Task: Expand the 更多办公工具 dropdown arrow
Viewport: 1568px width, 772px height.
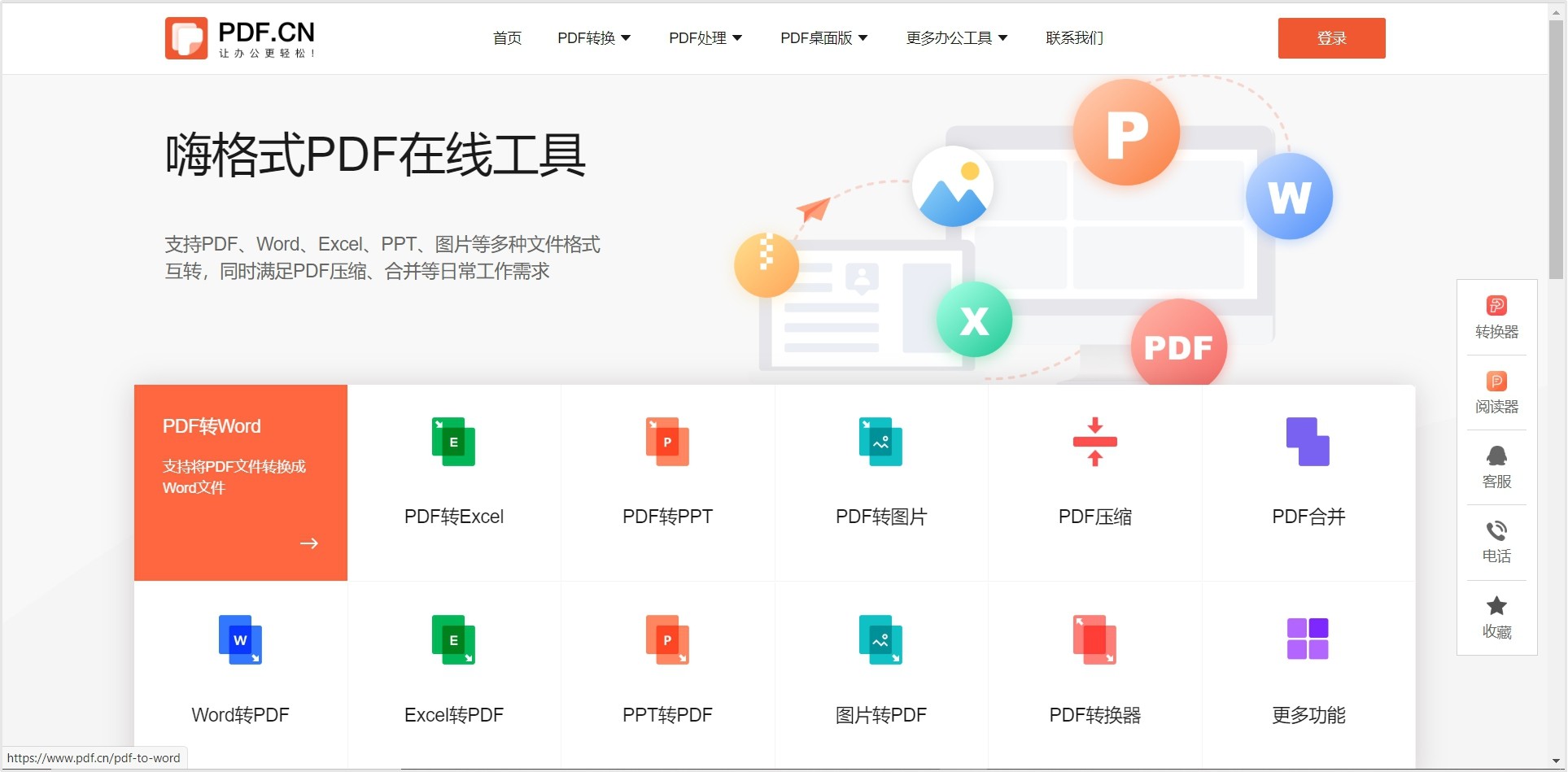Action: click(1002, 38)
